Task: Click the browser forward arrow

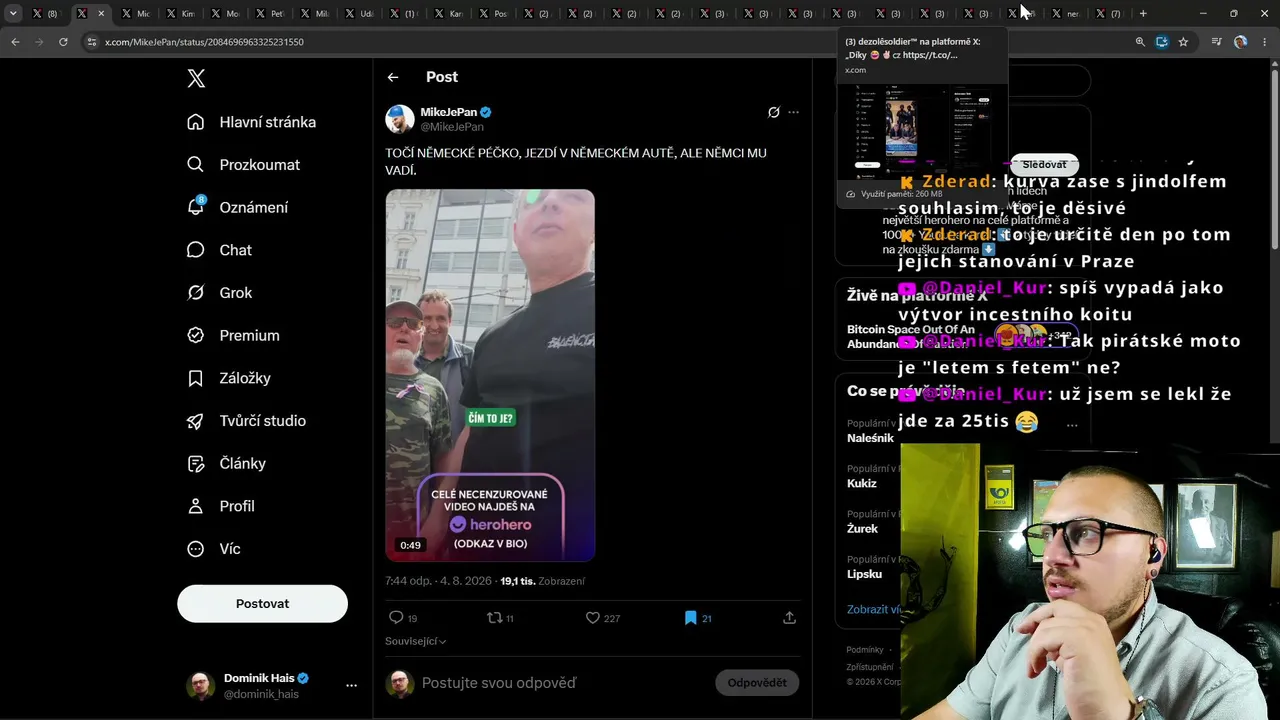Action: (x=39, y=42)
